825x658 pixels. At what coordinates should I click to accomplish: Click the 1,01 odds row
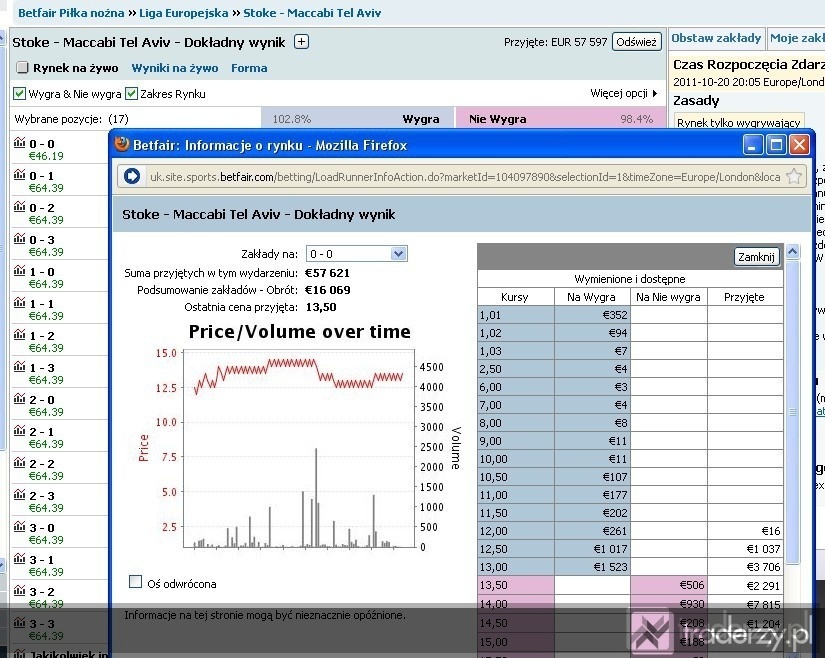pos(630,315)
